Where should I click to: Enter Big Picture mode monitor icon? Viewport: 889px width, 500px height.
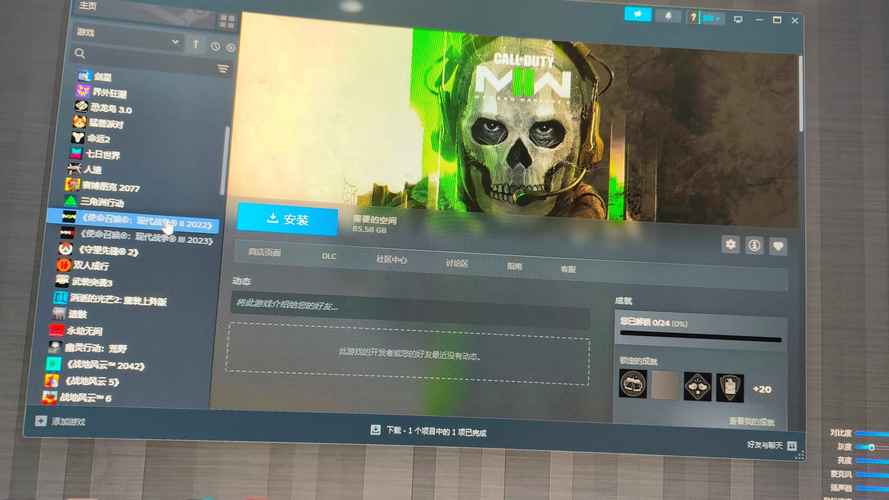[738, 20]
